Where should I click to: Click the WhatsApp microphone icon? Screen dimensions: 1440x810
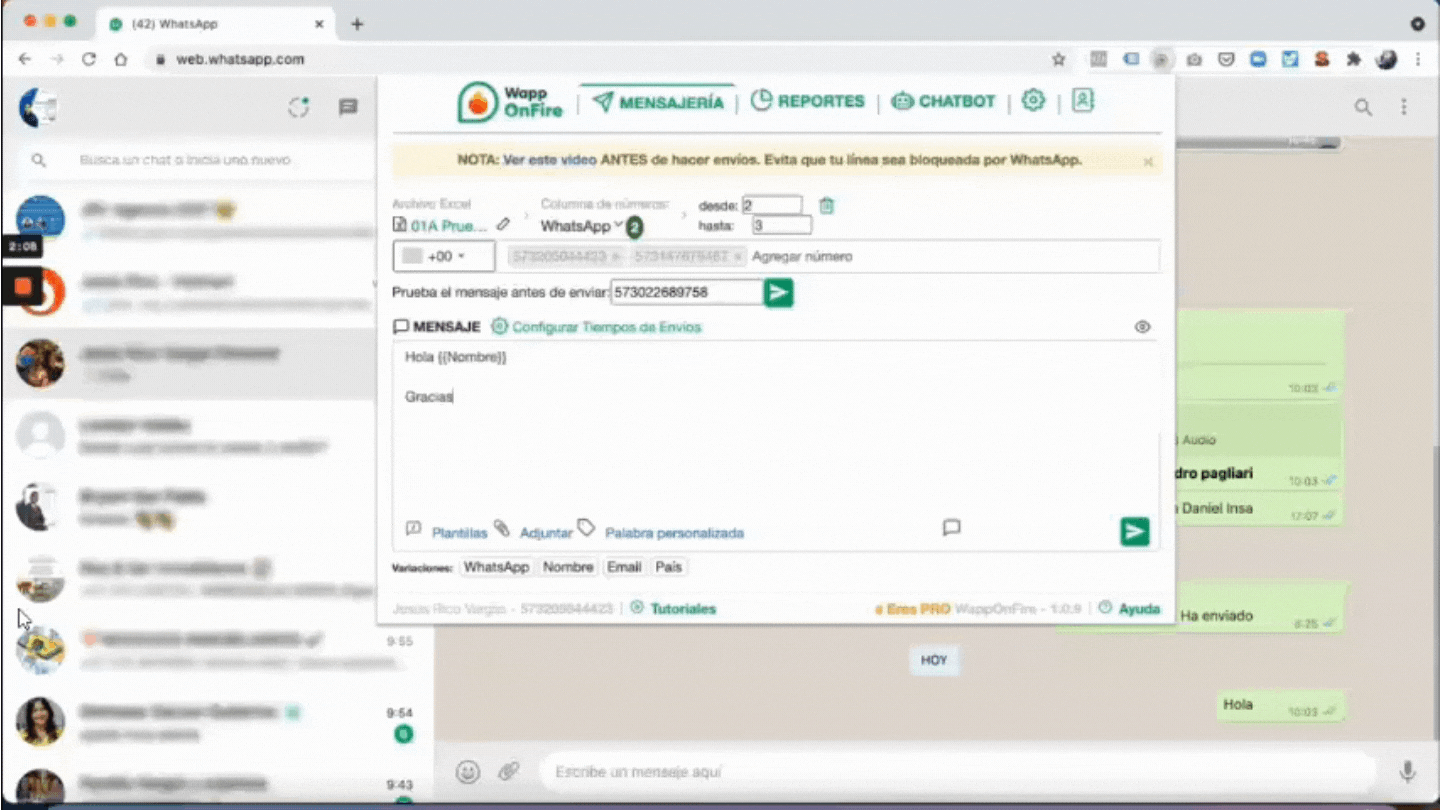pyautogui.click(x=1407, y=772)
